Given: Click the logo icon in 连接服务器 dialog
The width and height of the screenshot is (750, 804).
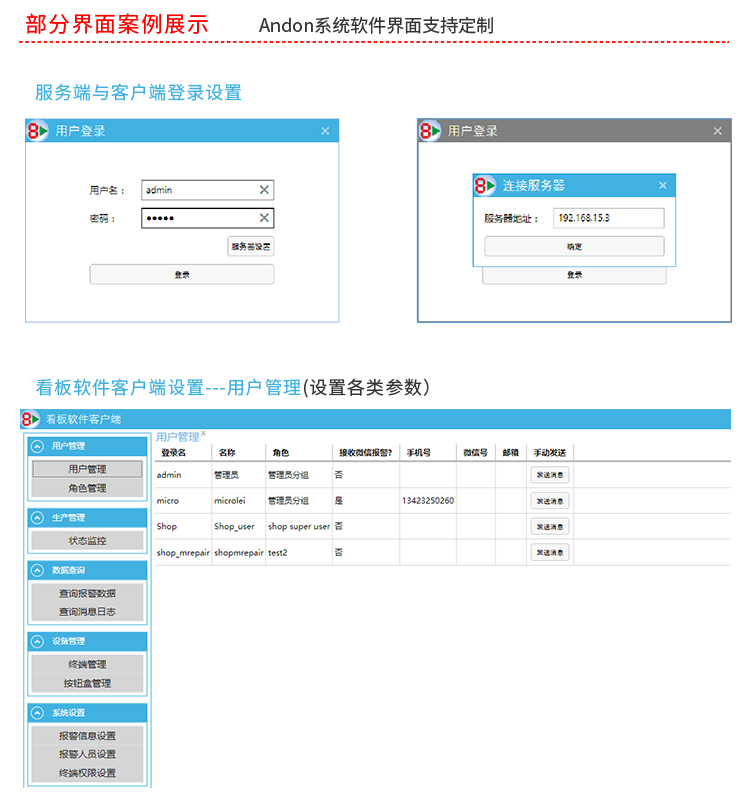Looking at the screenshot, I should tap(485, 185).
